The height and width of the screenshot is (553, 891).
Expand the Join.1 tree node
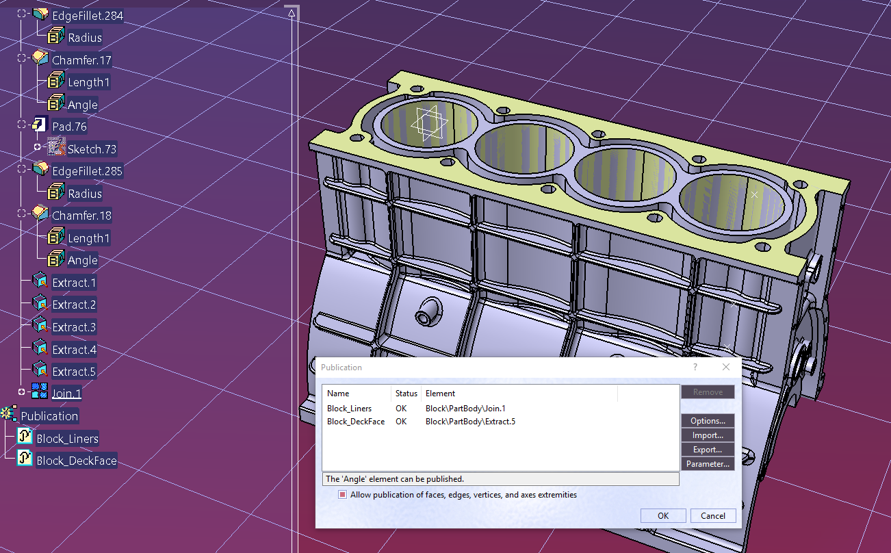coord(22,392)
